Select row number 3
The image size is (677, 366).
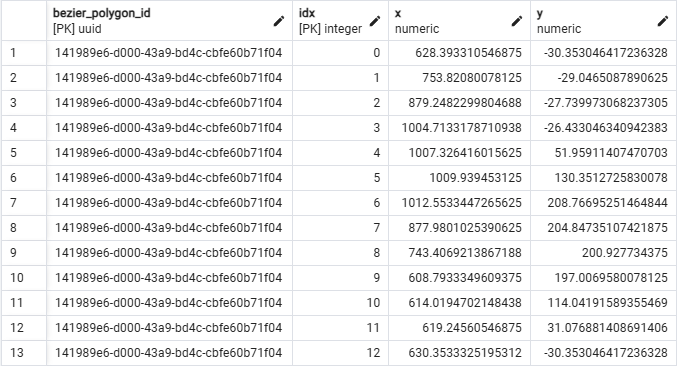point(24,103)
